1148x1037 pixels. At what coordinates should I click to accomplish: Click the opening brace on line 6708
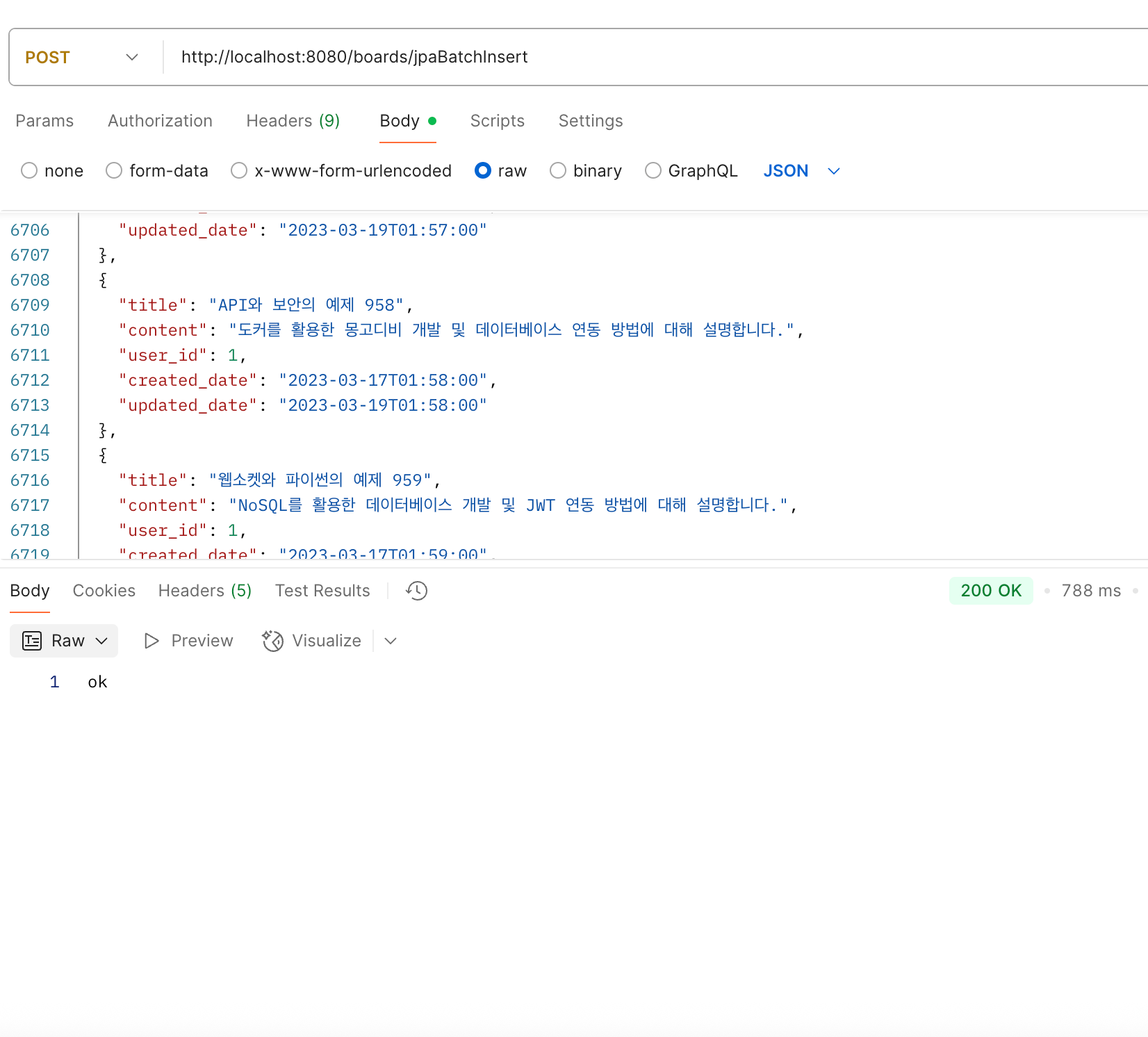pos(103,280)
